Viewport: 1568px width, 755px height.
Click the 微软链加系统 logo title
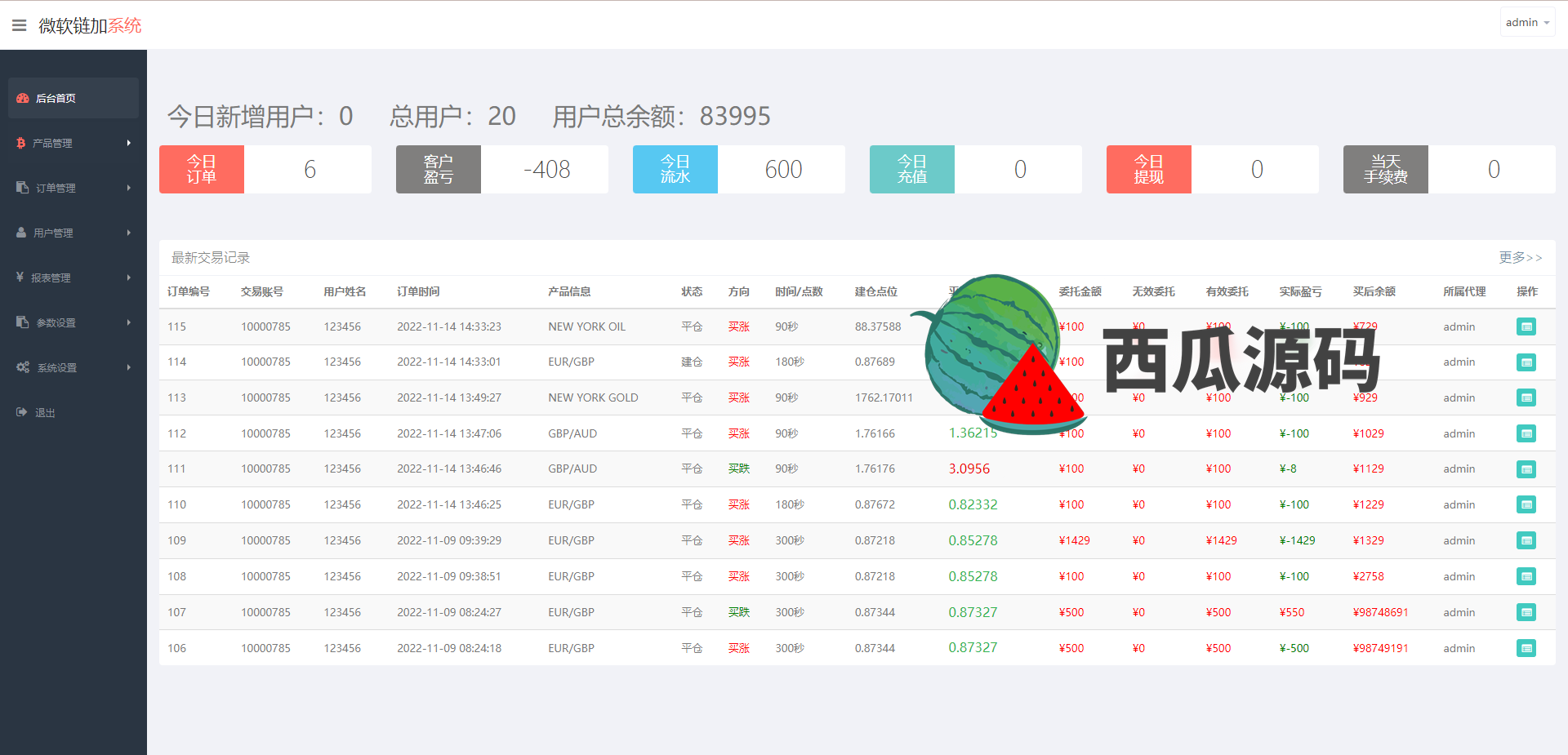(90, 25)
